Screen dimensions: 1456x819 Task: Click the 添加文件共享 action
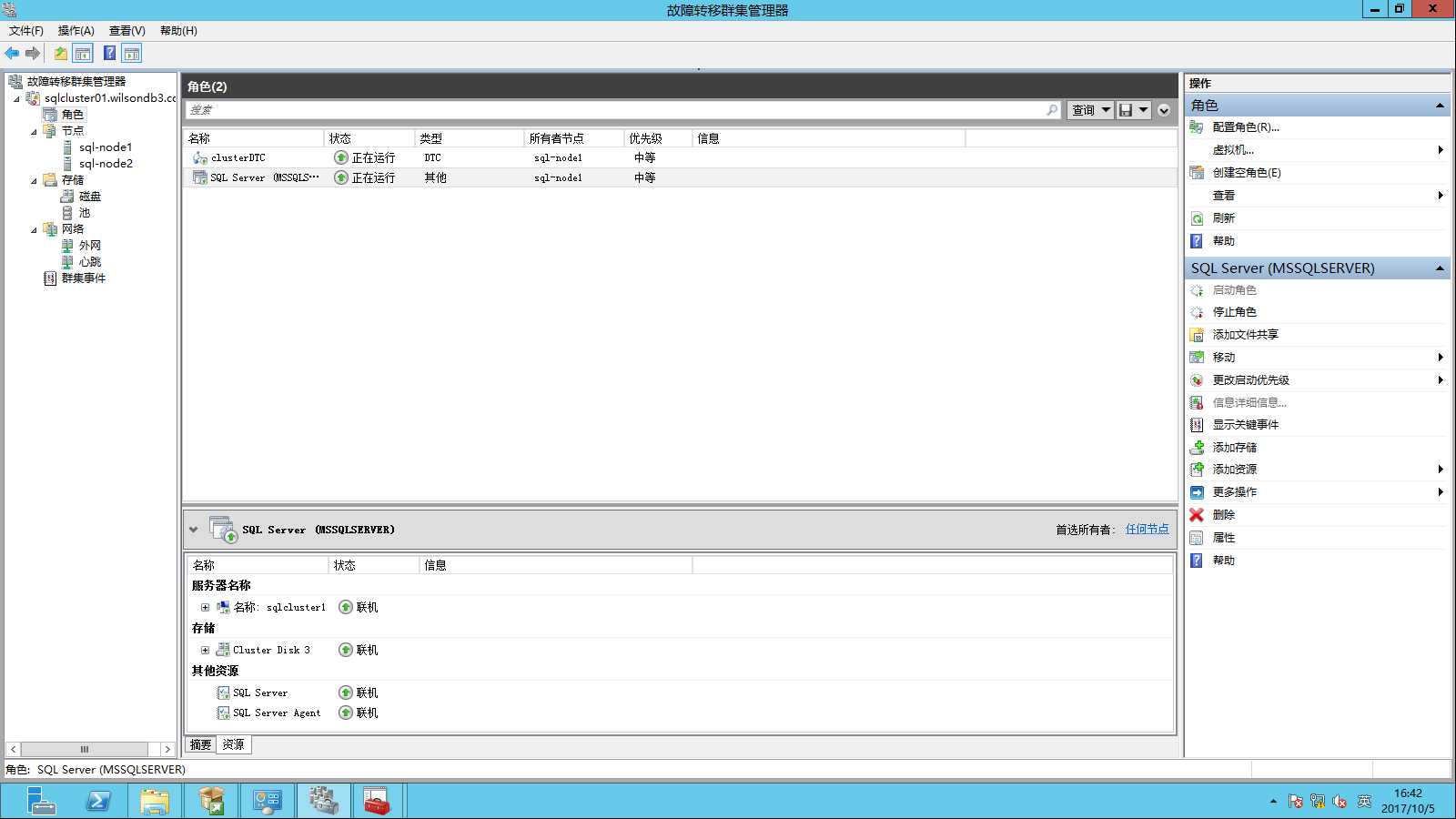point(1245,335)
